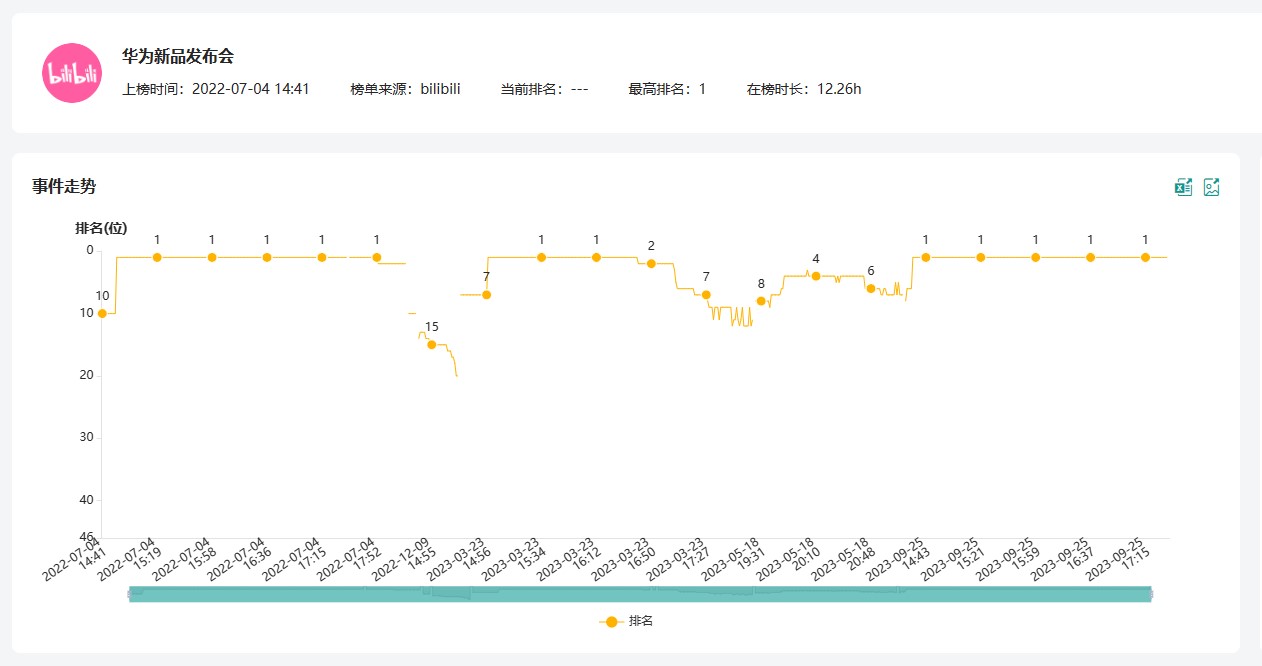Click the data point labeled 2
This screenshot has width=1262, height=666.
(651, 263)
